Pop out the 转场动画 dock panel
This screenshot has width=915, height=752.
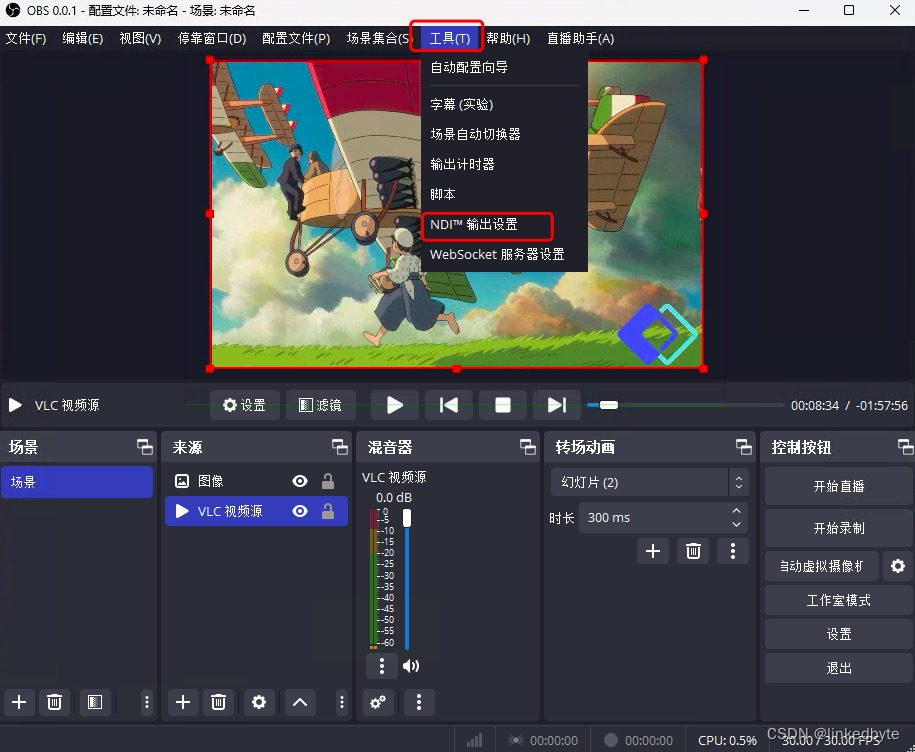pyautogui.click(x=743, y=447)
